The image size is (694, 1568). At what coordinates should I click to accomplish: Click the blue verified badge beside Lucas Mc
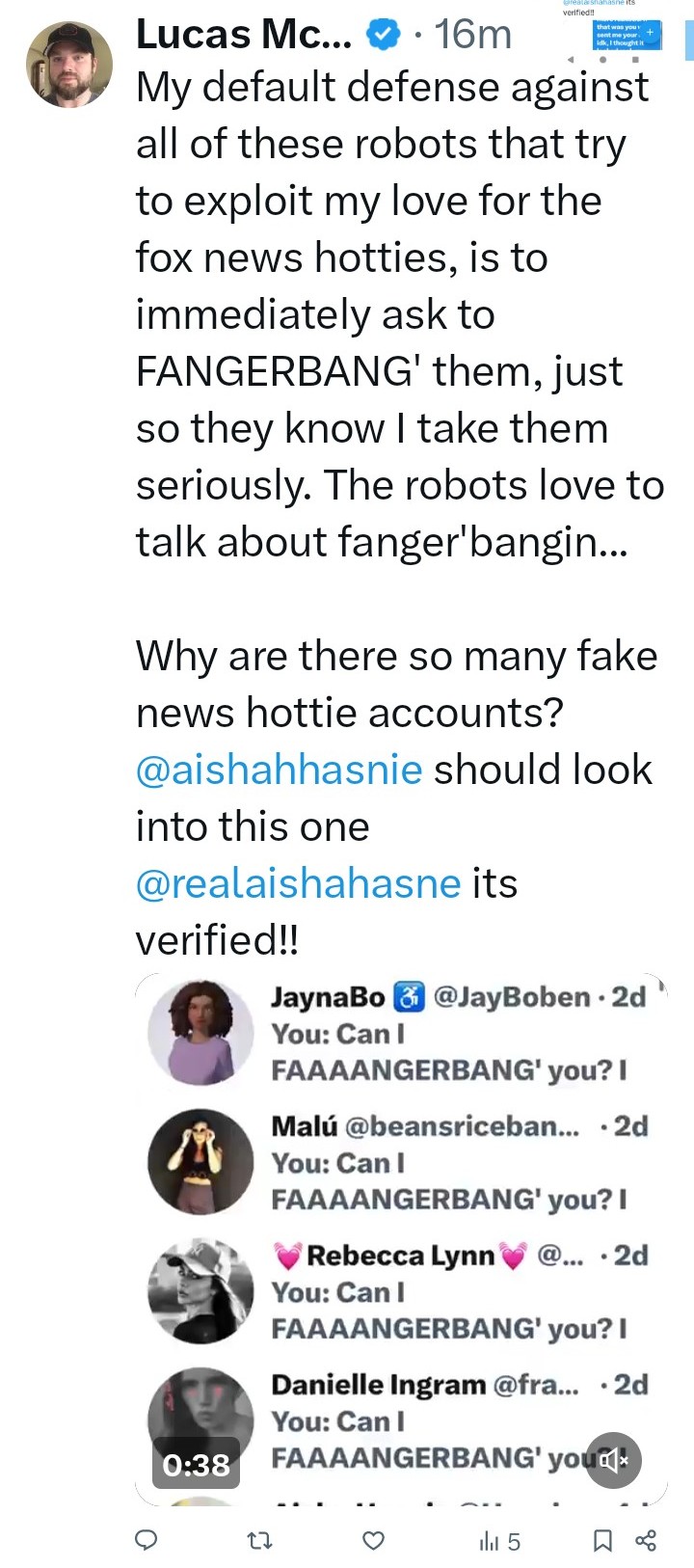tap(384, 36)
